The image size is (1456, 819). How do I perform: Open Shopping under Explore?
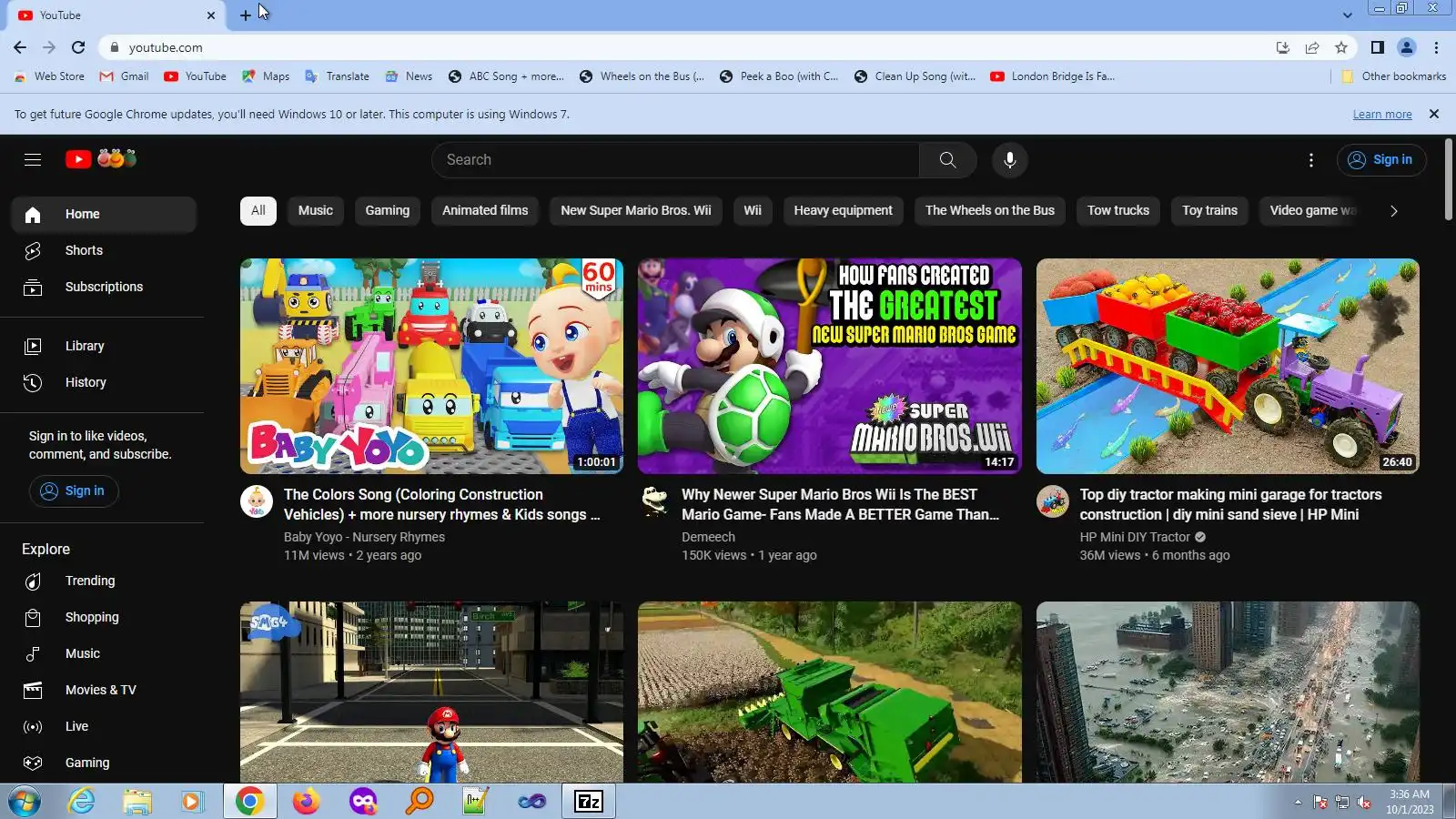click(104, 617)
